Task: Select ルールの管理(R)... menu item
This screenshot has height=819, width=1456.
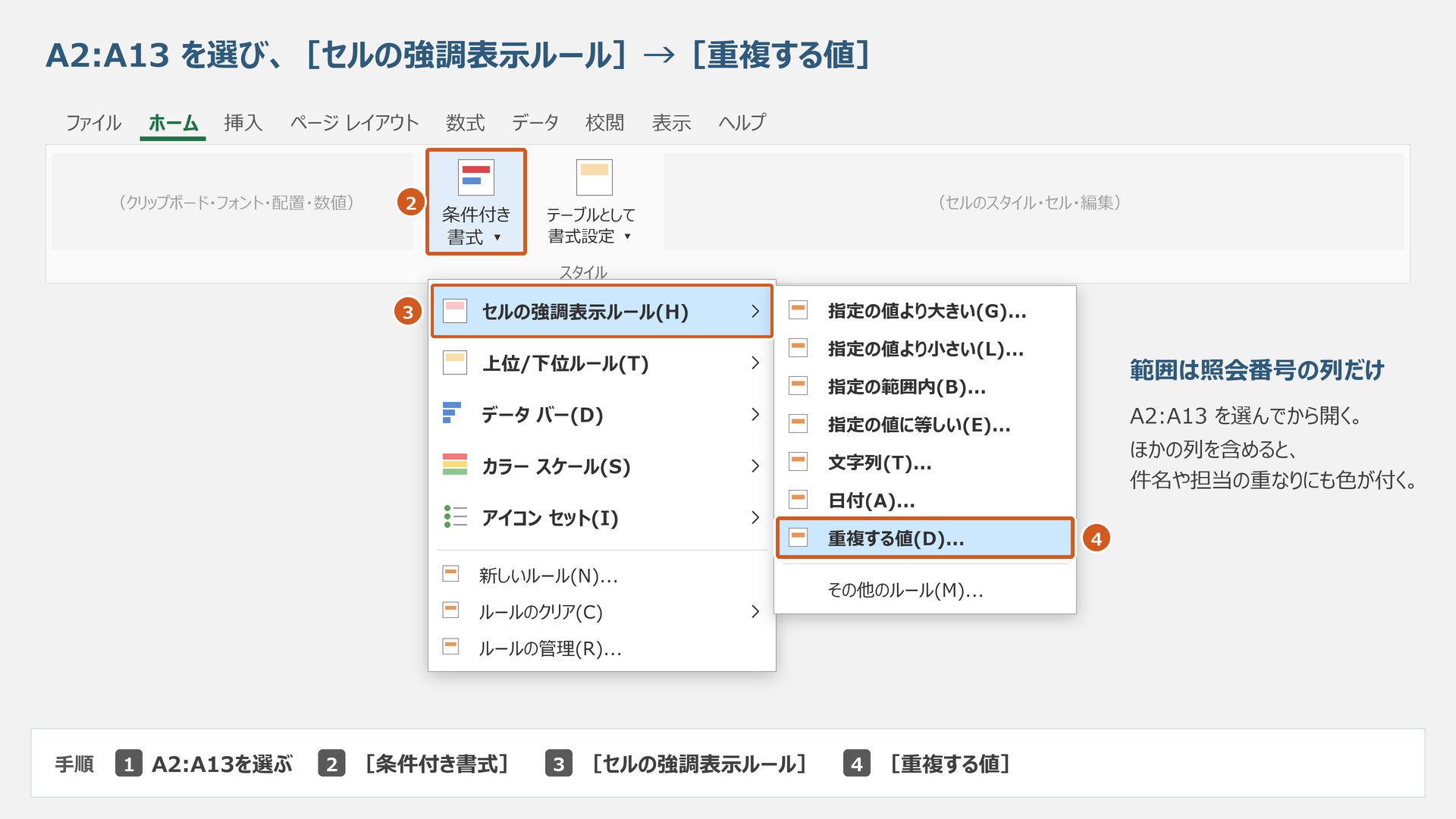Action: tap(602, 648)
